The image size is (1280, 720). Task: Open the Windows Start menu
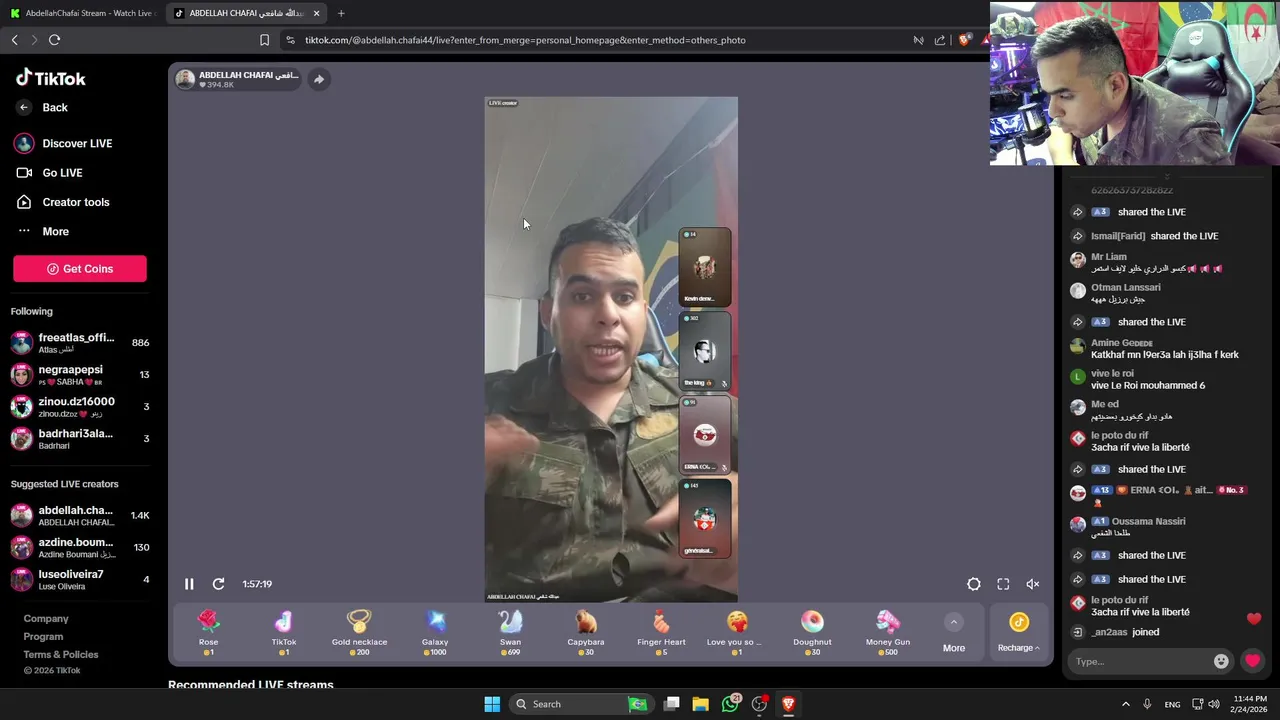pos(492,704)
